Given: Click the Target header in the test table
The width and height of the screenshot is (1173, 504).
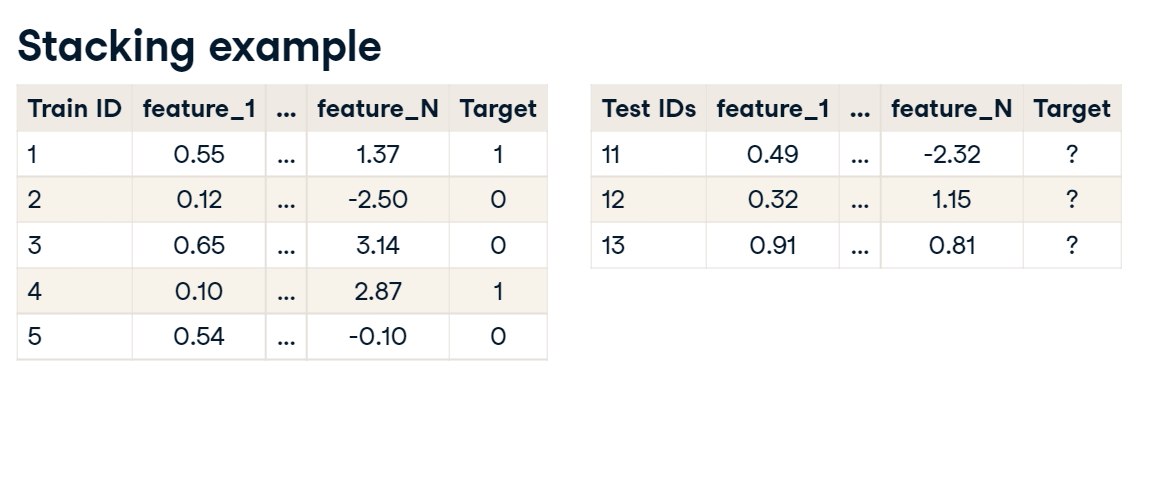Looking at the screenshot, I should point(1072,108).
